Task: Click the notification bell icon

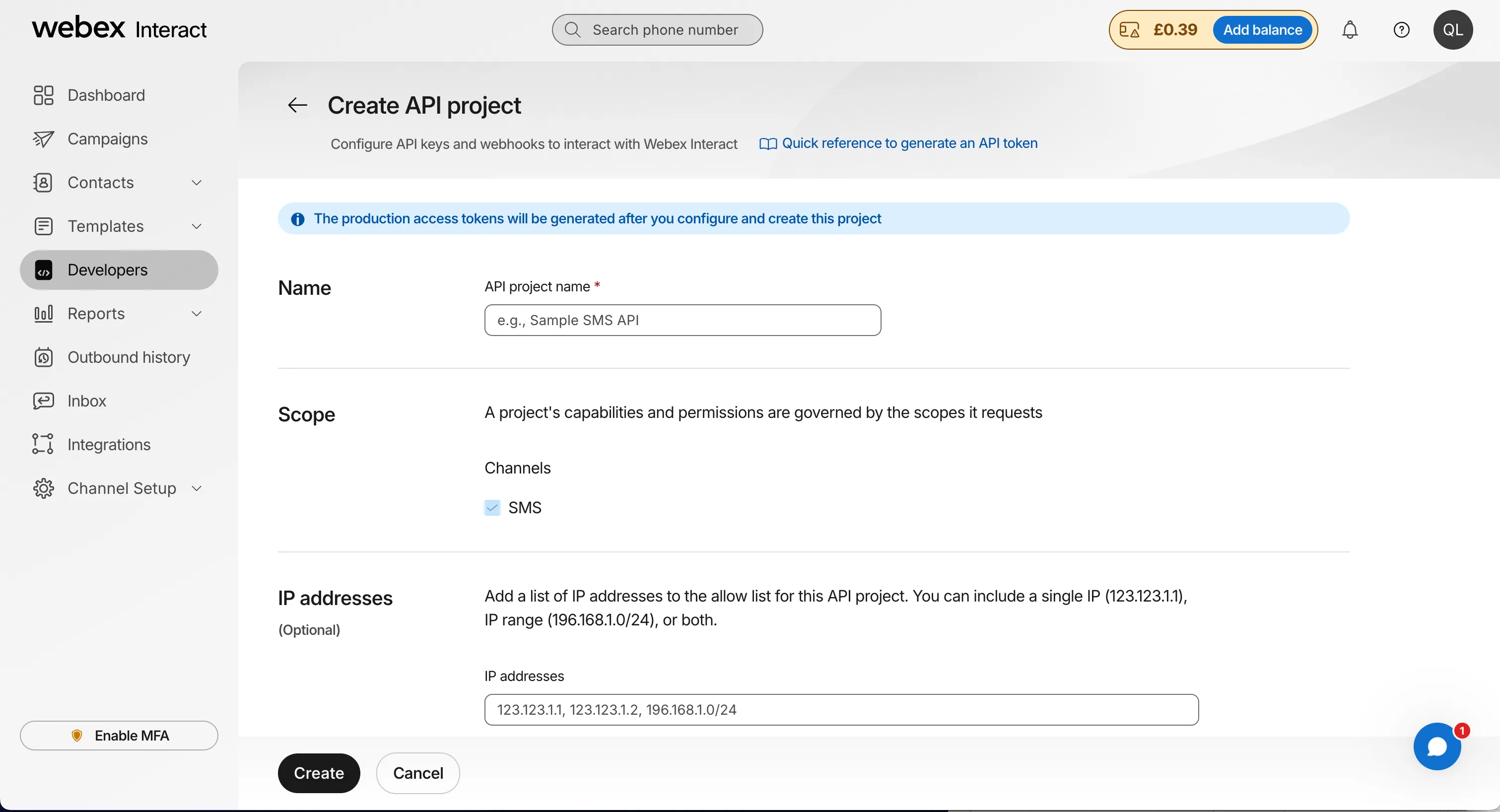Action: (x=1350, y=30)
